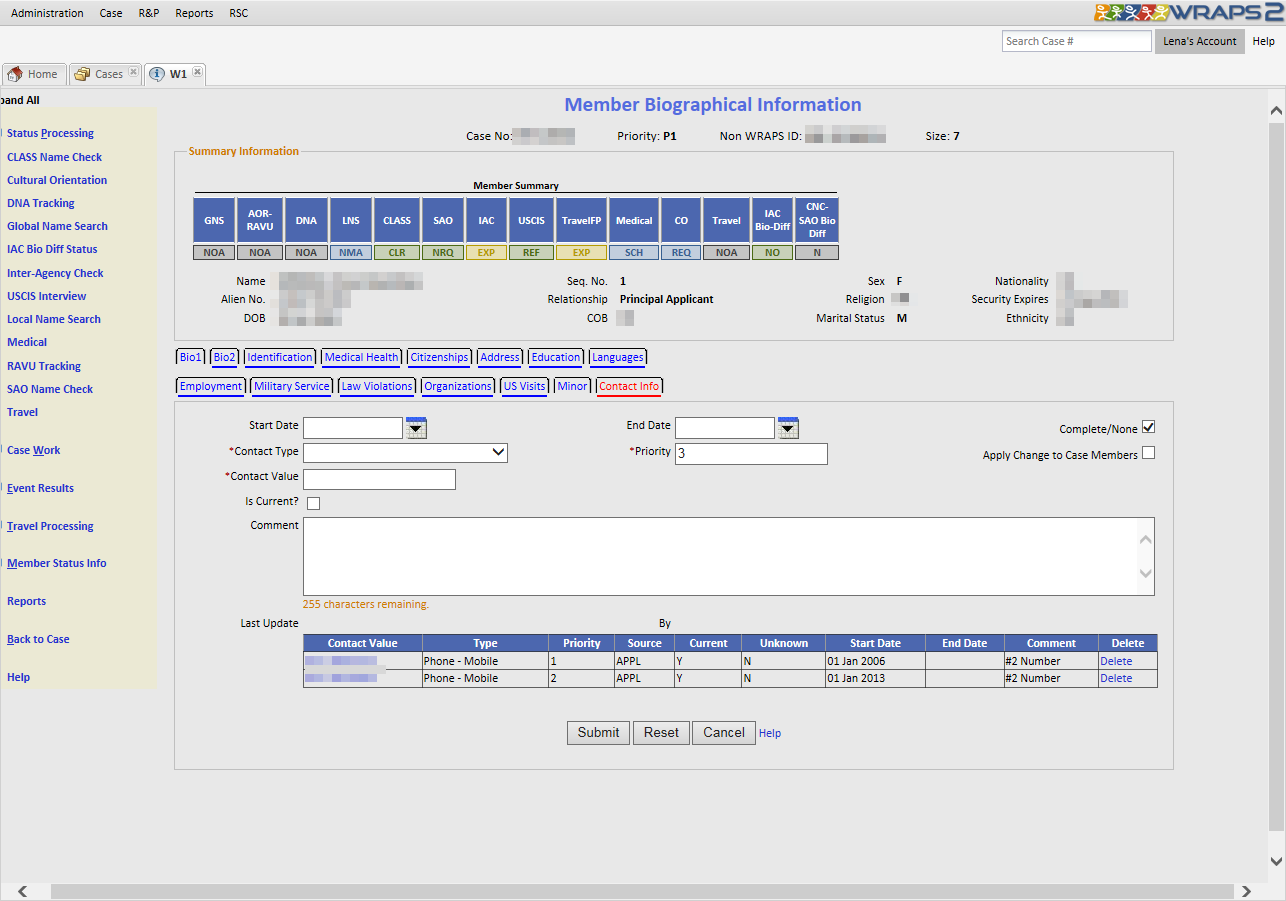Viewport: 1286px width, 901px height.
Task: Click into the Search Case # field
Action: point(1076,41)
